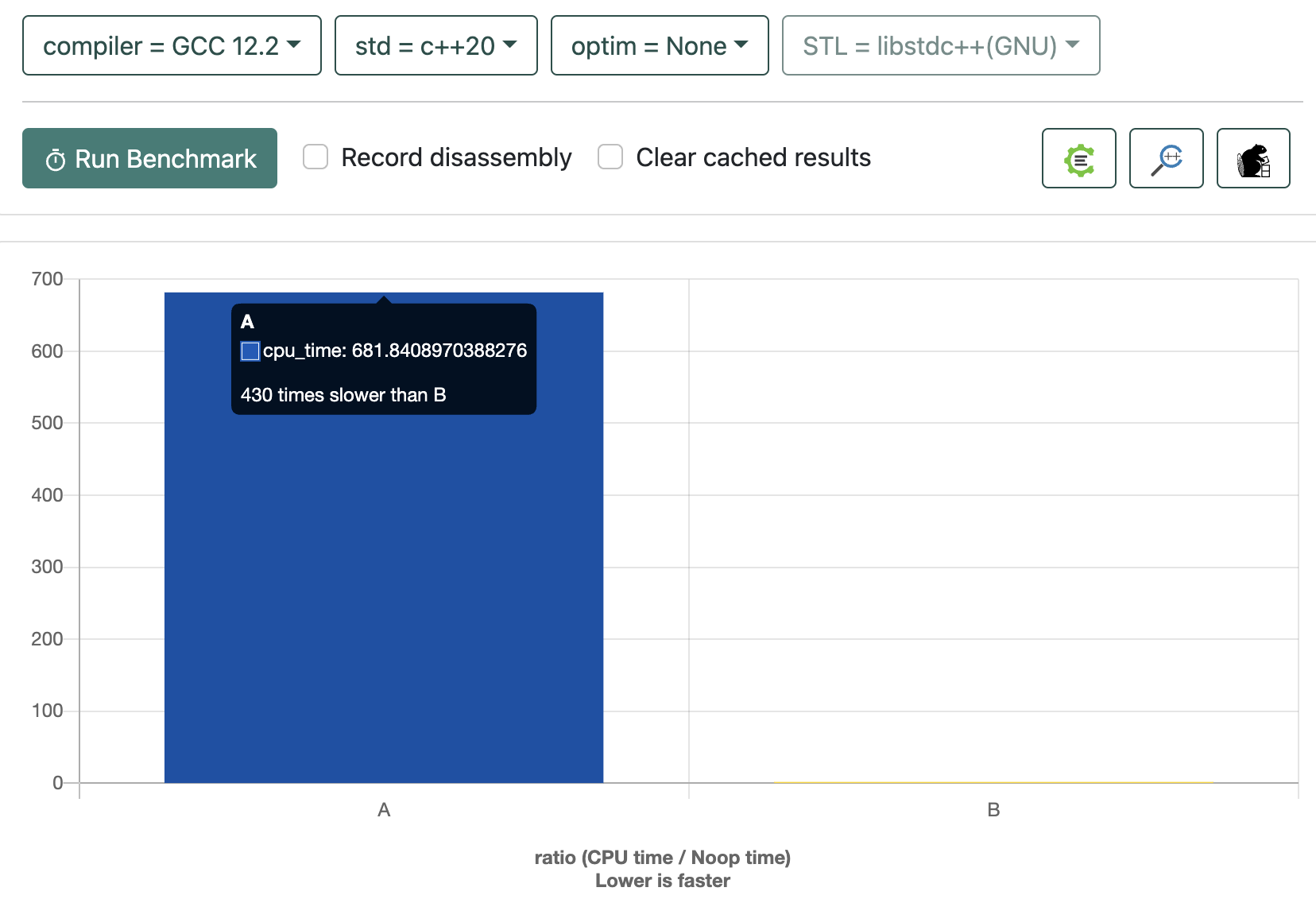Click the stopwatch icon in Run Benchmark

point(56,160)
